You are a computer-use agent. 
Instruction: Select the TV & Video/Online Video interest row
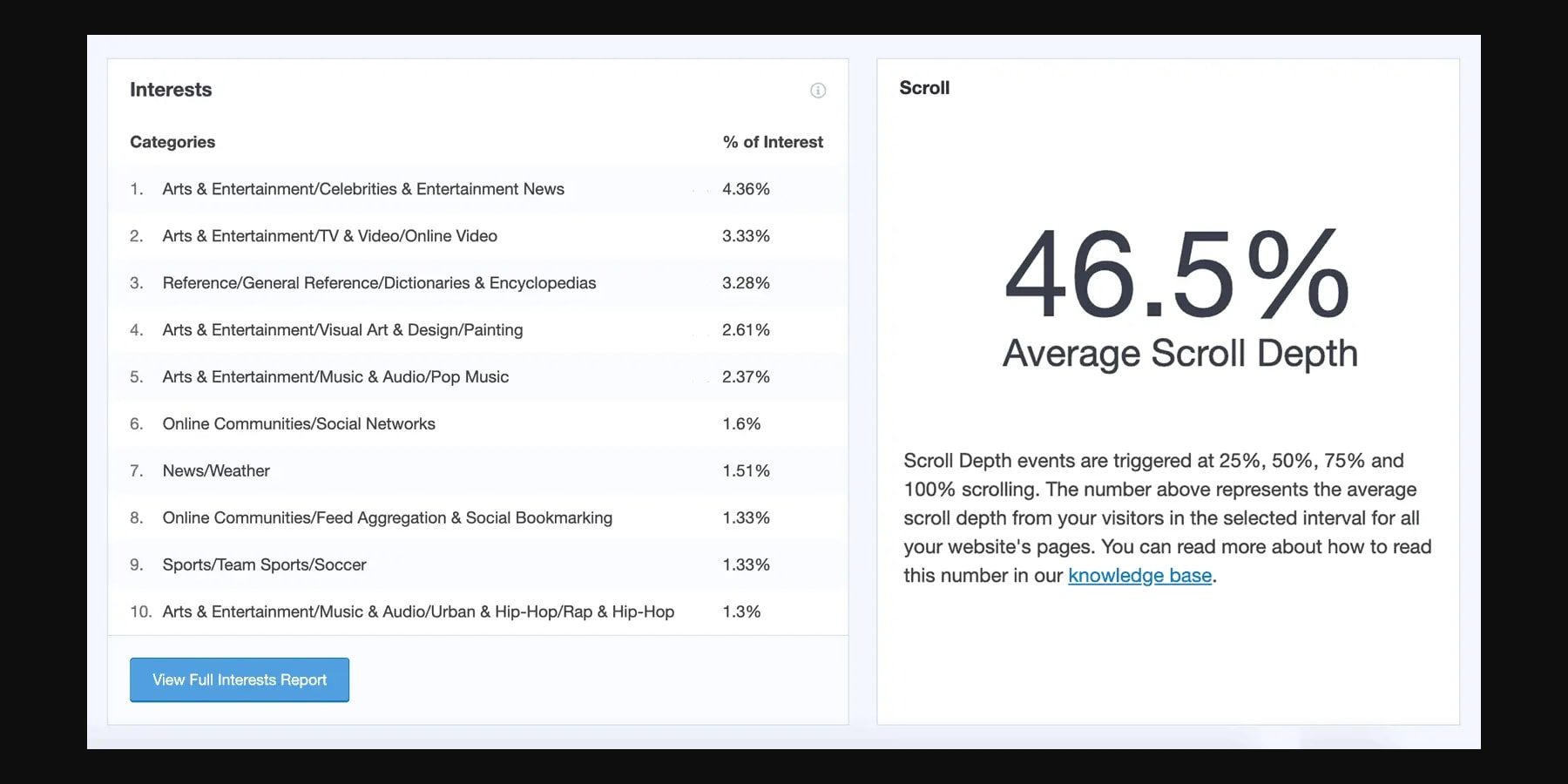point(328,235)
